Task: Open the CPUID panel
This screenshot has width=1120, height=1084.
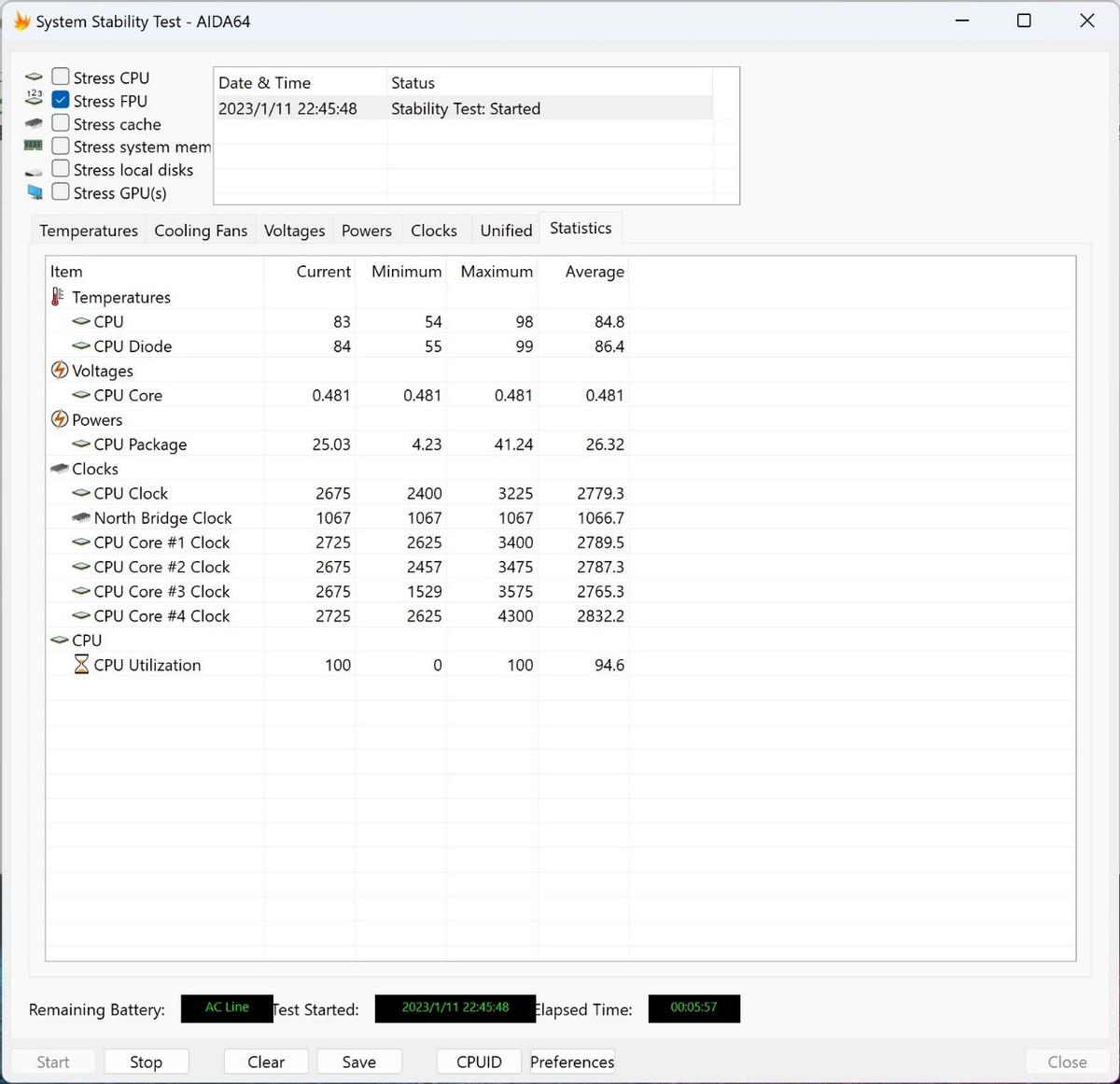Action: 479,1062
